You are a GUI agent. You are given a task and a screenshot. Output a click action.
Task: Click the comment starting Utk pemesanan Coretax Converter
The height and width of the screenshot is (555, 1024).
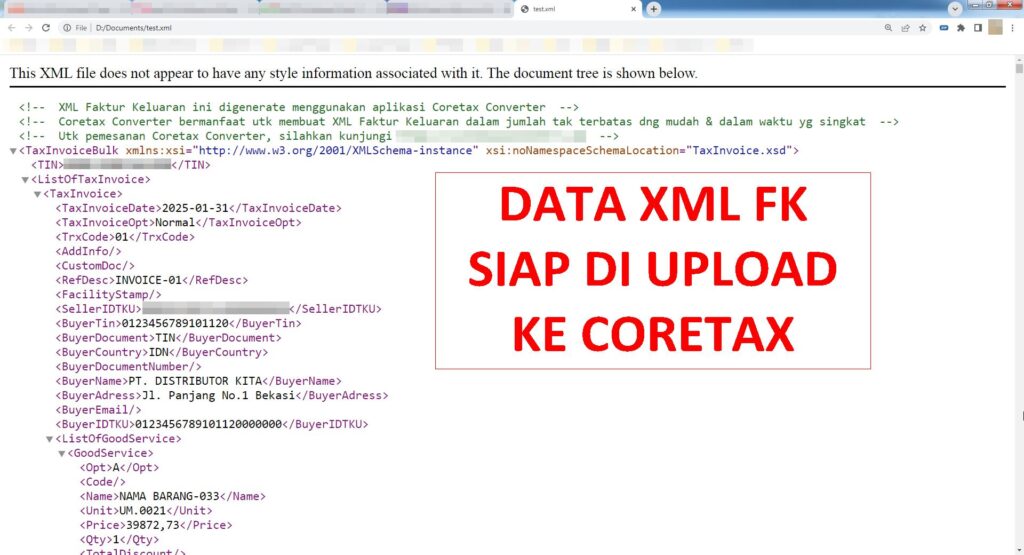[319, 136]
